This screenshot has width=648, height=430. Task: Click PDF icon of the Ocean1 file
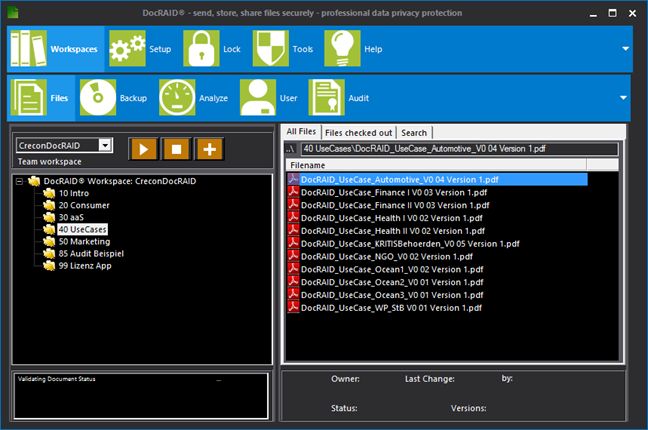(293, 269)
